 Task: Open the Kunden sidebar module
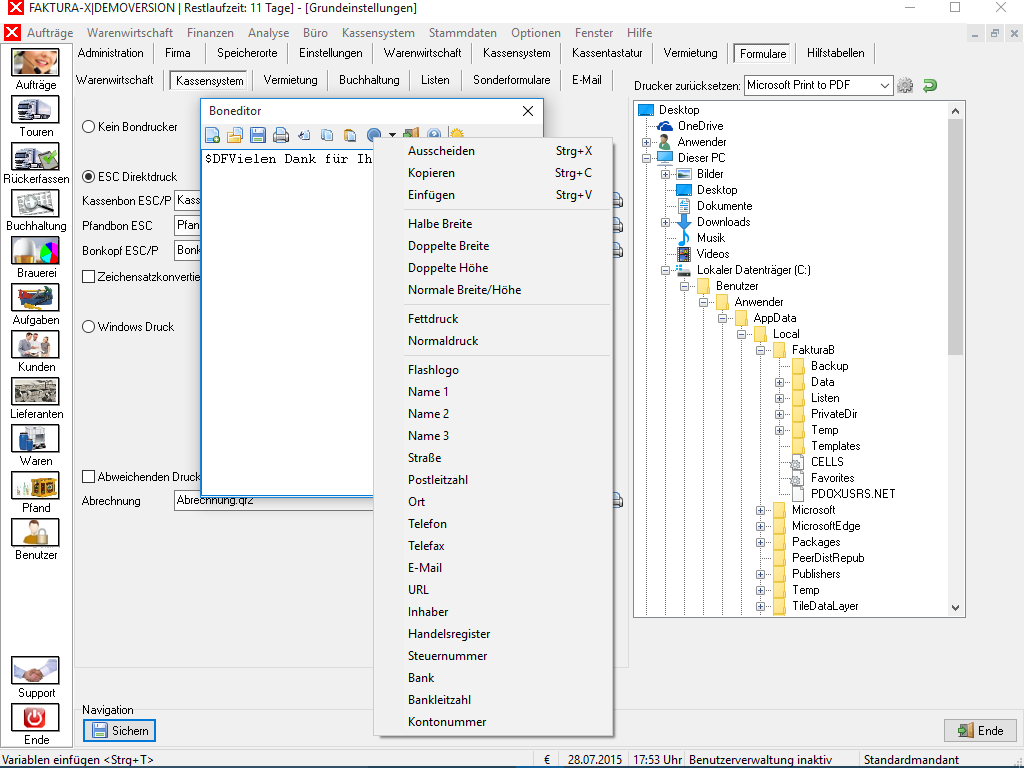click(35, 345)
